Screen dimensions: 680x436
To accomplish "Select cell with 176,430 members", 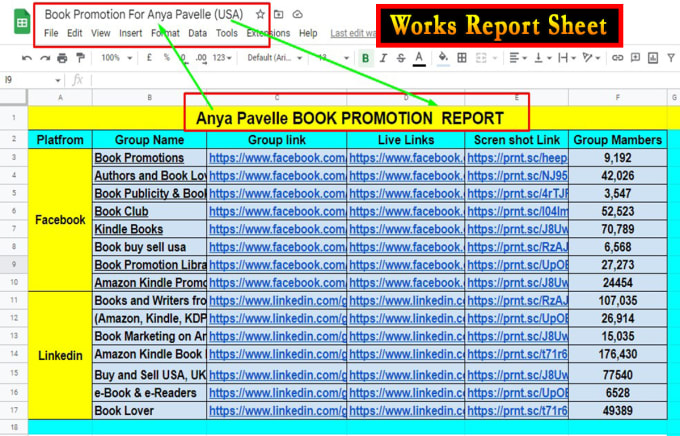I will 618,354.
